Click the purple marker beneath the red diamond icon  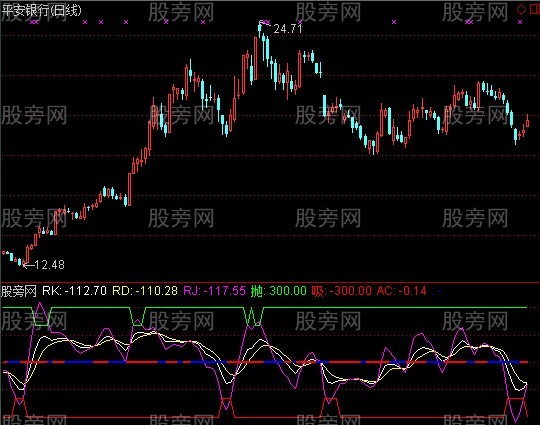(x=520, y=22)
